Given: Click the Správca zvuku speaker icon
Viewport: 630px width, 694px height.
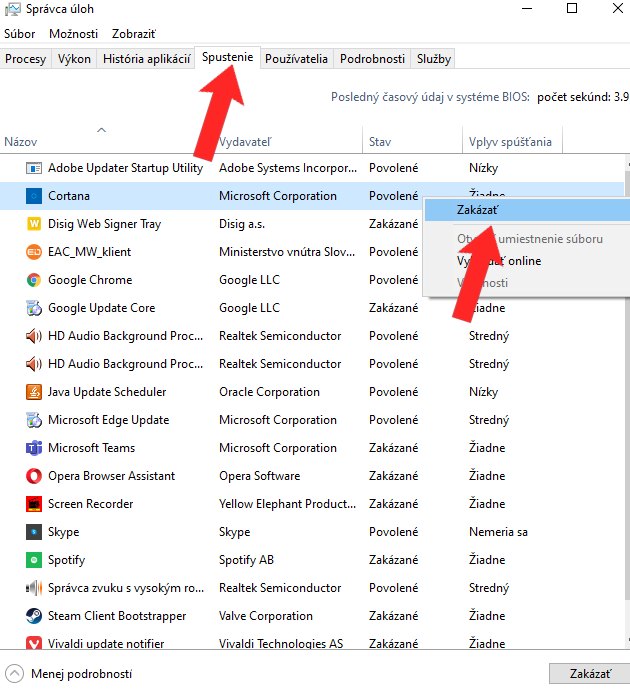Looking at the screenshot, I should point(34,588).
